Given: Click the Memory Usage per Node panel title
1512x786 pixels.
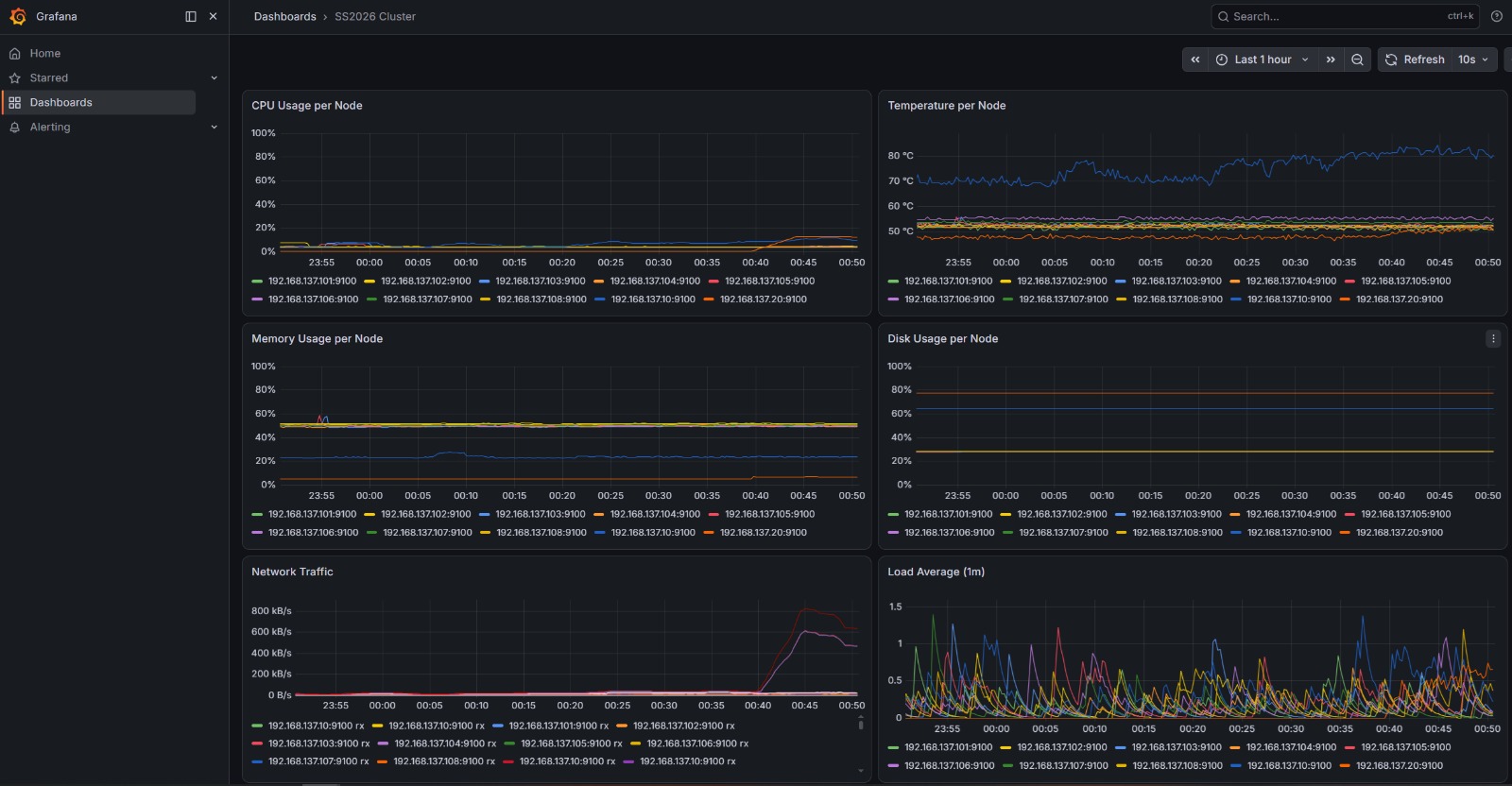Looking at the screenshot, I should coord(318,339).
